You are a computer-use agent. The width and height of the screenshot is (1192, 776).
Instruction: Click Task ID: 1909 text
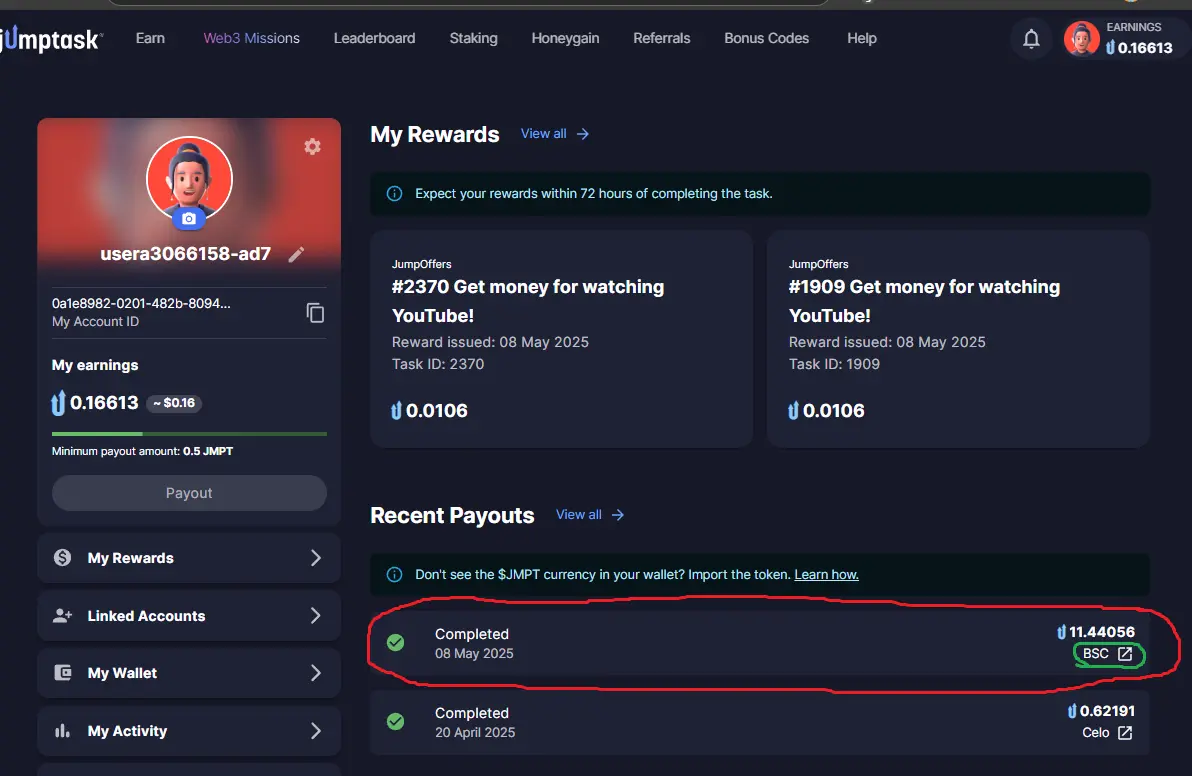click(x=834, y=364)
